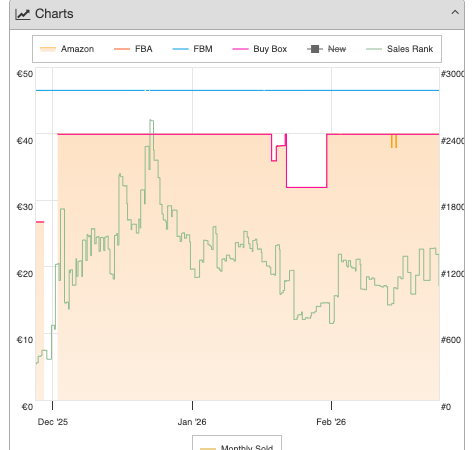The width and height of the screenshot is (474, 450).
Task: Click the €30 price axis label
Action: coord(25,207)
